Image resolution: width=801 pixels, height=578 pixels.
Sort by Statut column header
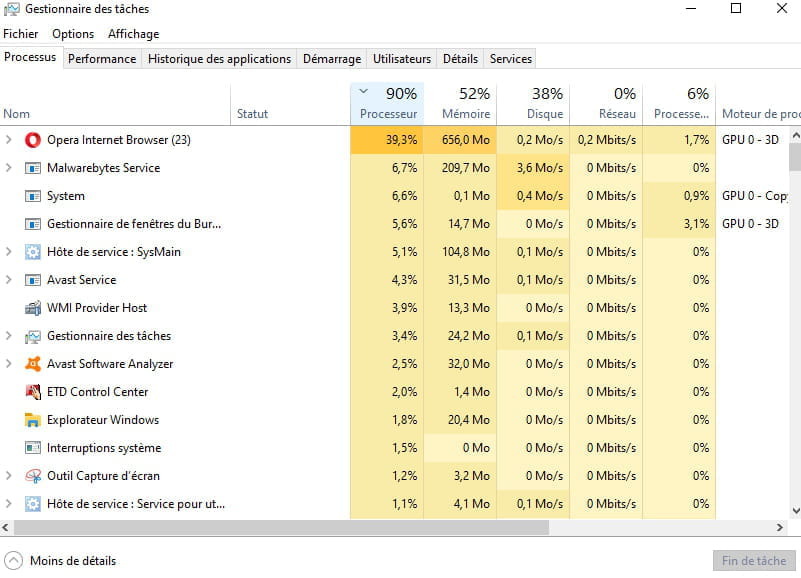(290, 104)
